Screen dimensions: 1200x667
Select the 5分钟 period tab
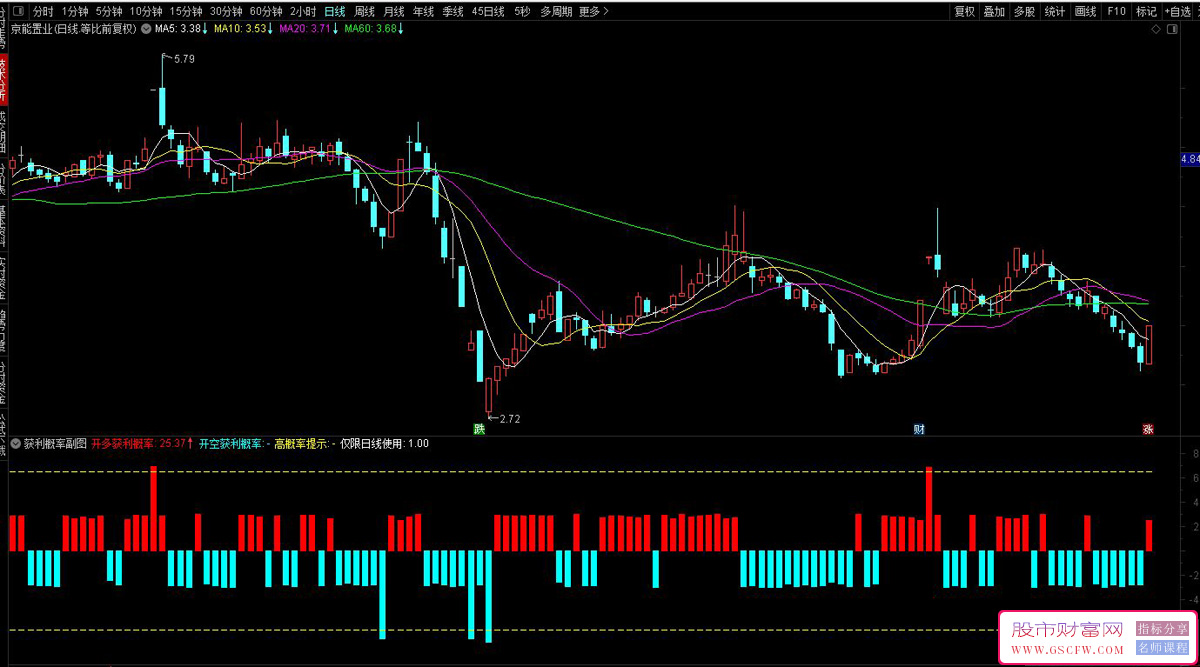(x=109, y=12)
